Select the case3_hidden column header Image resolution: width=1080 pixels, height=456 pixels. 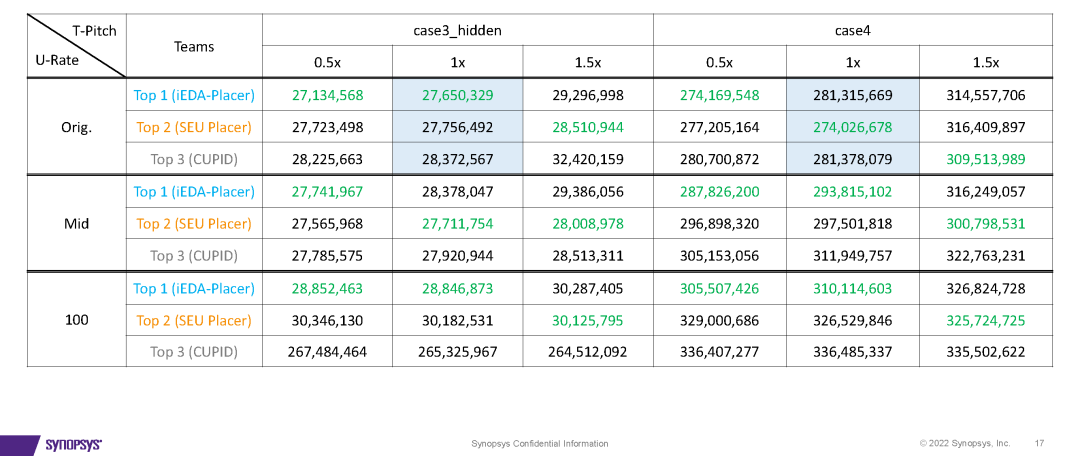coord(457,30)
